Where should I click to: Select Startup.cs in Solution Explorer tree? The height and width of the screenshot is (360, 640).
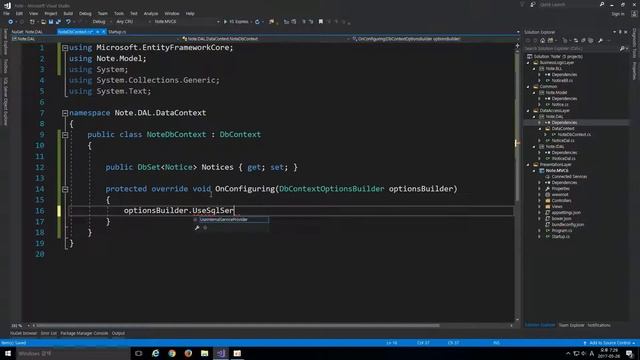click(x=561, y=237)
